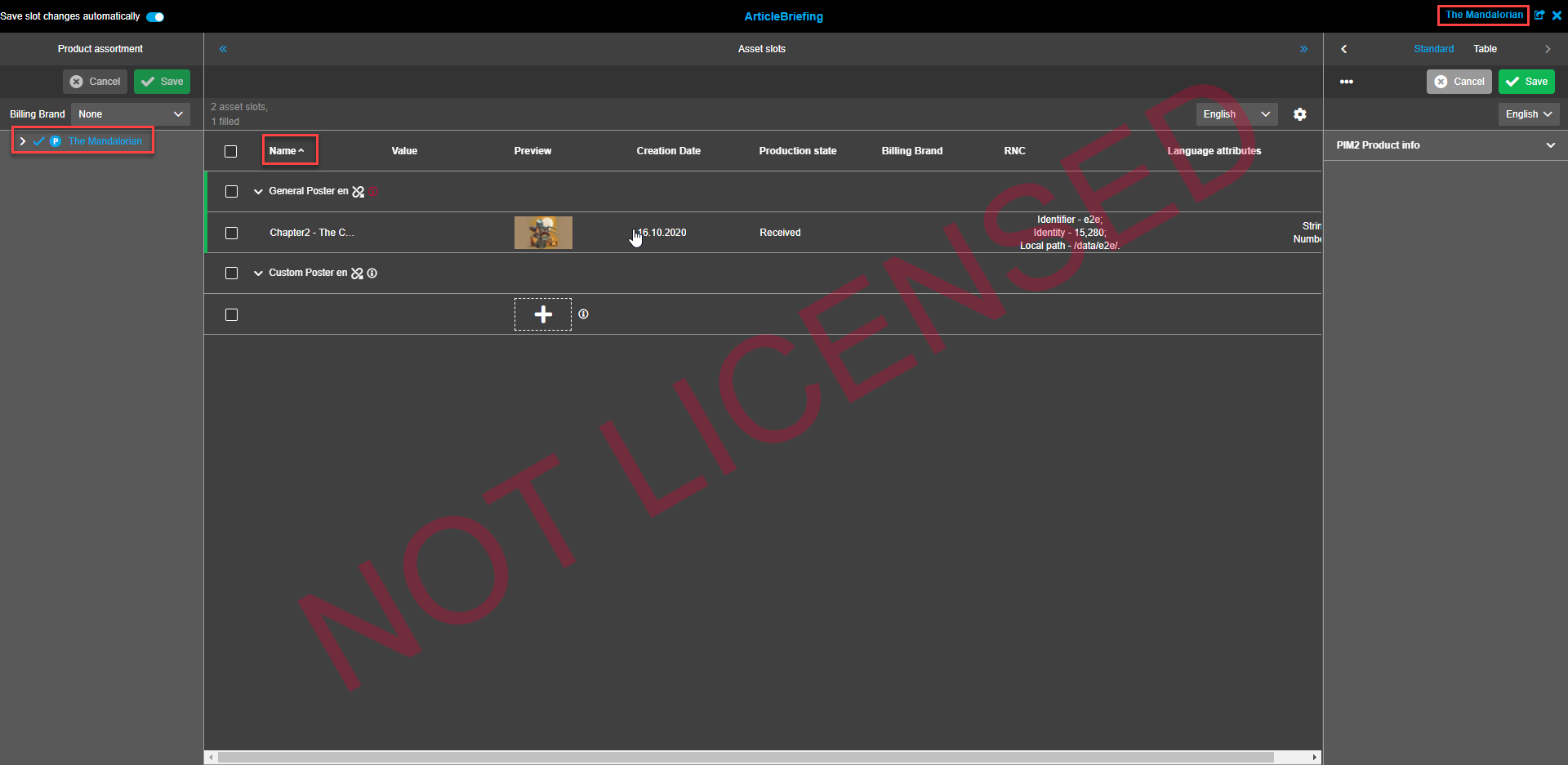Click the Identifier - e2e language attribute
This screenshot has height=765, width=1568.
1070,220
